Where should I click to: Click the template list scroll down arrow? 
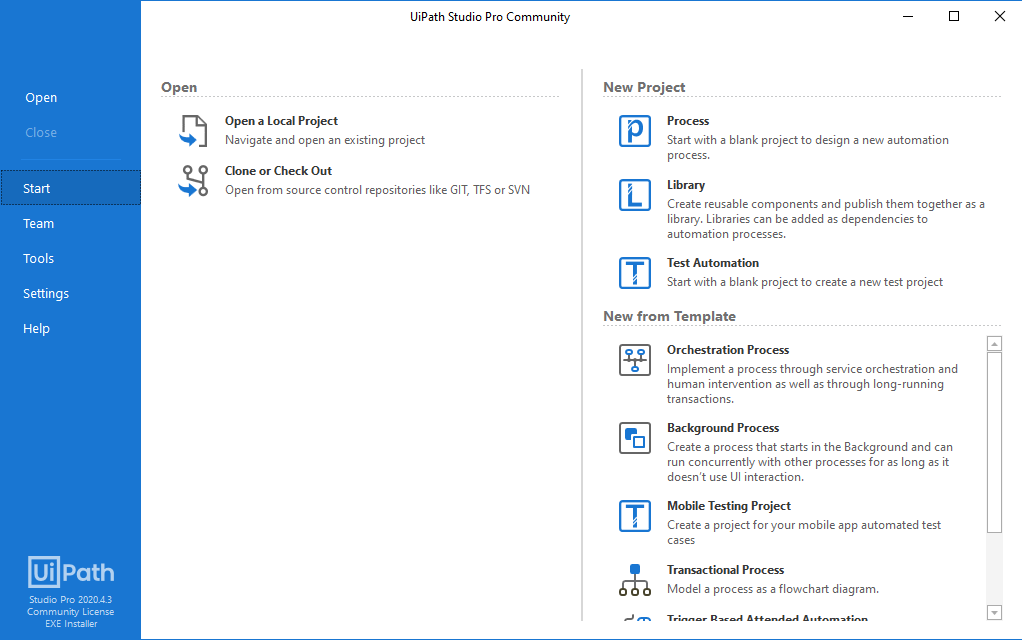coord(994,612)
